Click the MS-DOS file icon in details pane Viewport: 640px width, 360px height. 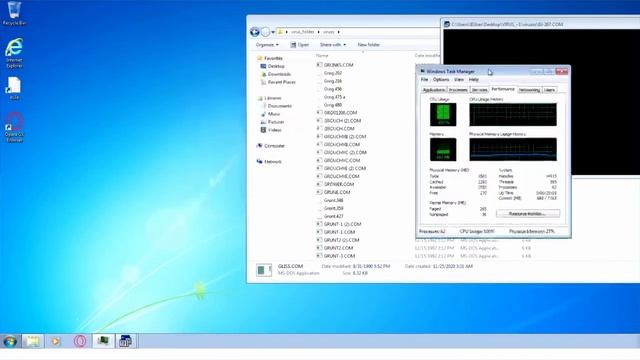[264, 270]
